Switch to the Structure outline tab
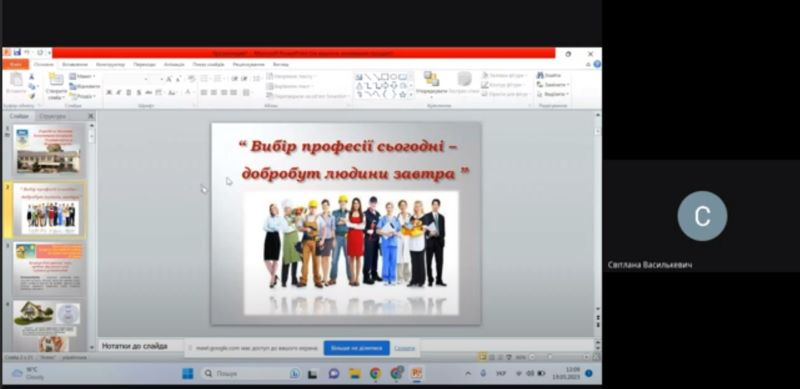 (53, 116)
